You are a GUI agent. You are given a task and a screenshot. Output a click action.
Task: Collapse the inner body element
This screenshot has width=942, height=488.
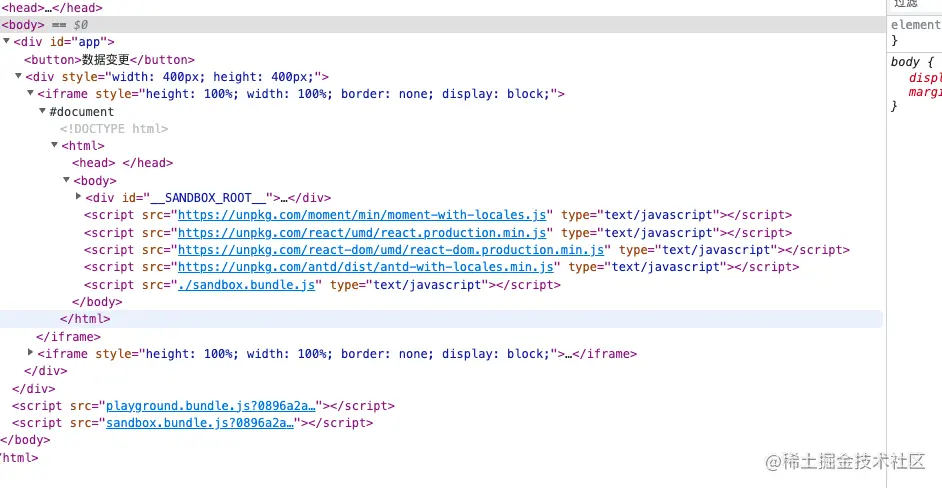[66, 180]
